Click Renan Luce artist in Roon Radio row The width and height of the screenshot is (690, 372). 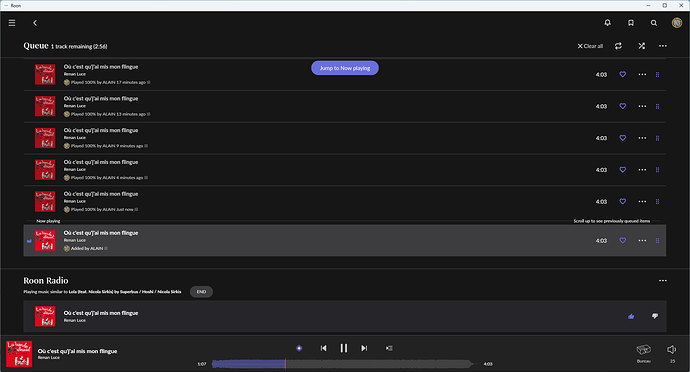[75, 320]
